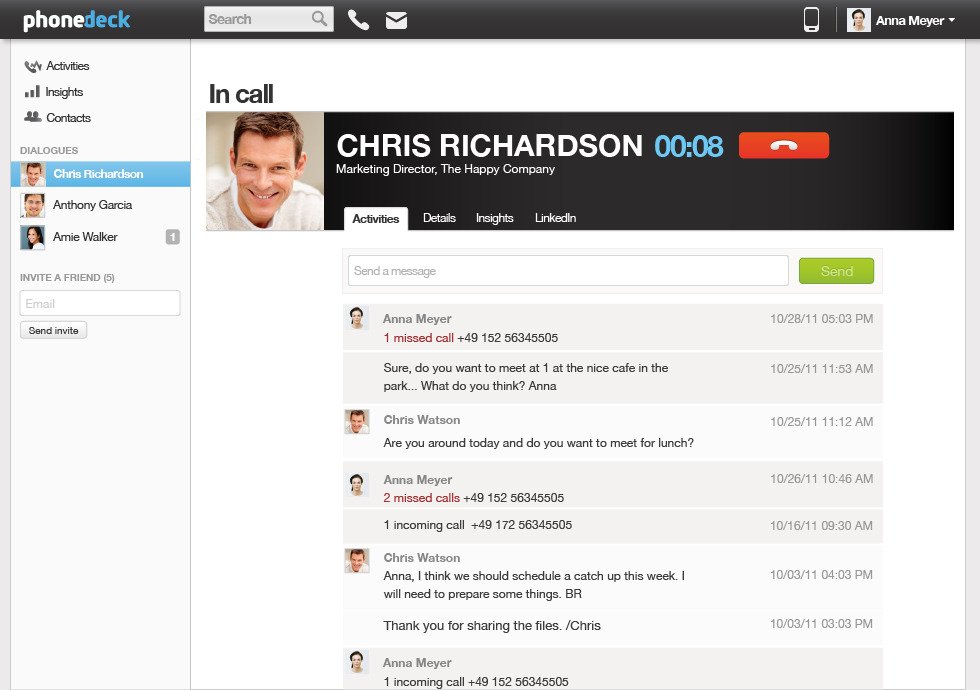980x690 pixels.
Task: Open Contacts in the left sidebar
Action: pos(68,118)
